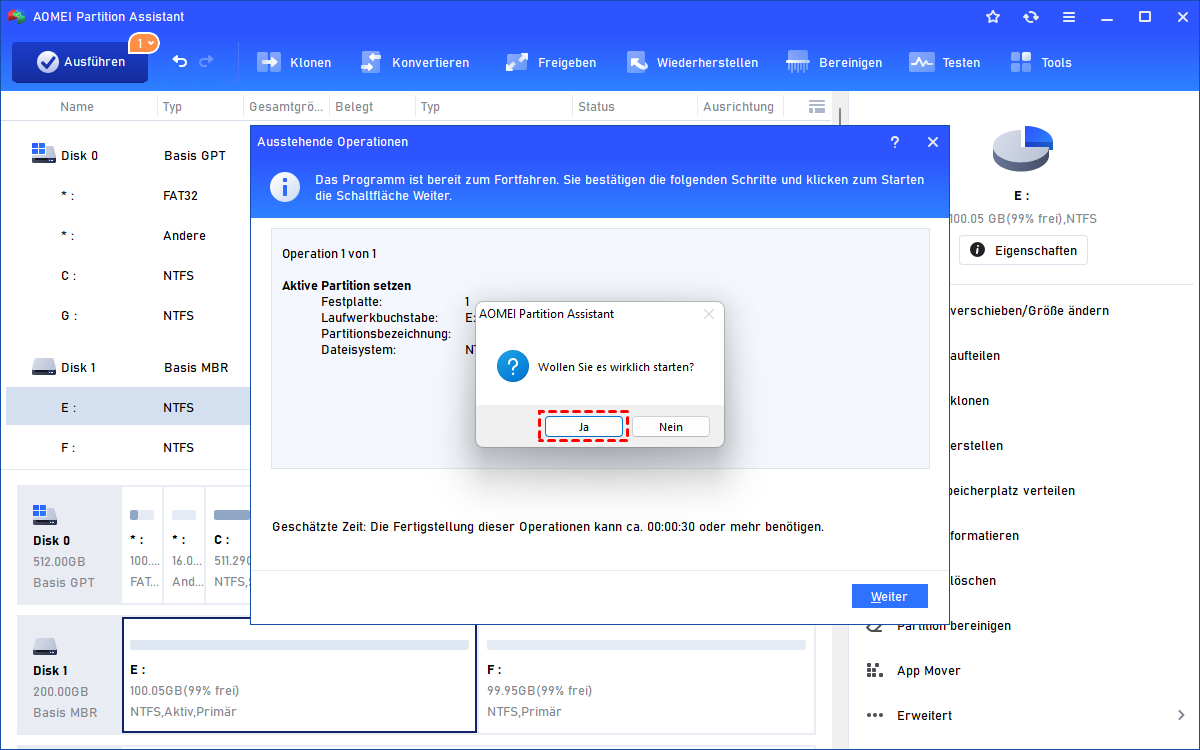Select E: partition block in disk map
The height and width of the screenshot is (750, 1200).
299,675
